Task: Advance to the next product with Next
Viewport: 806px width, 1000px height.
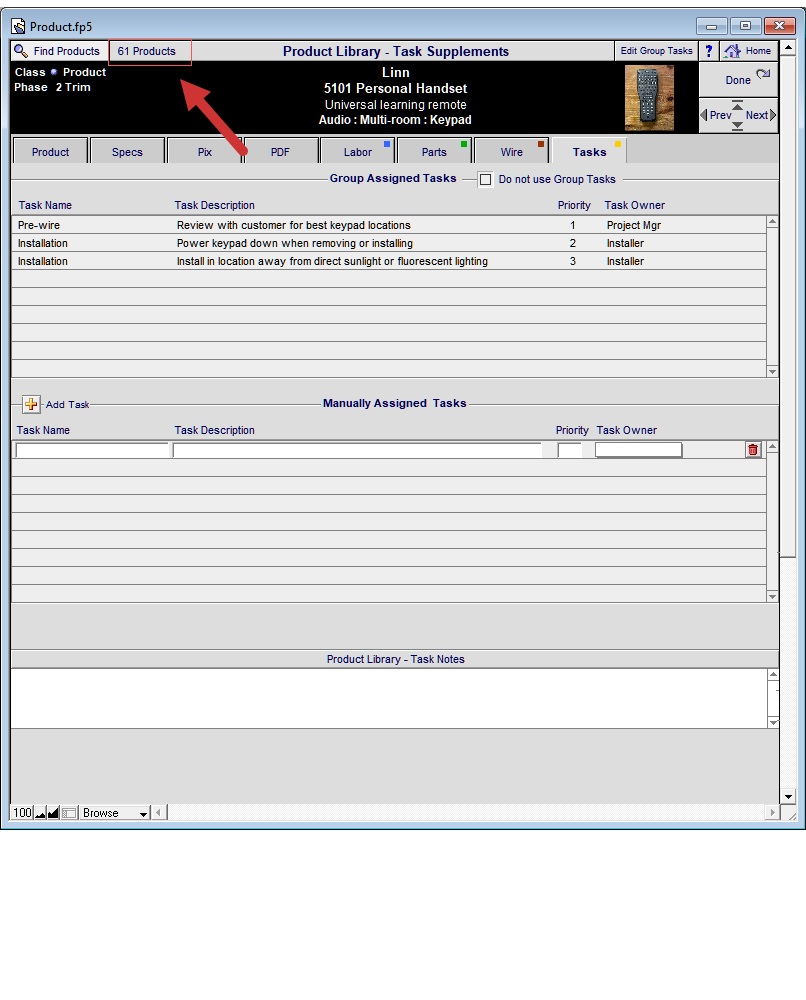Action: point(761,115)
